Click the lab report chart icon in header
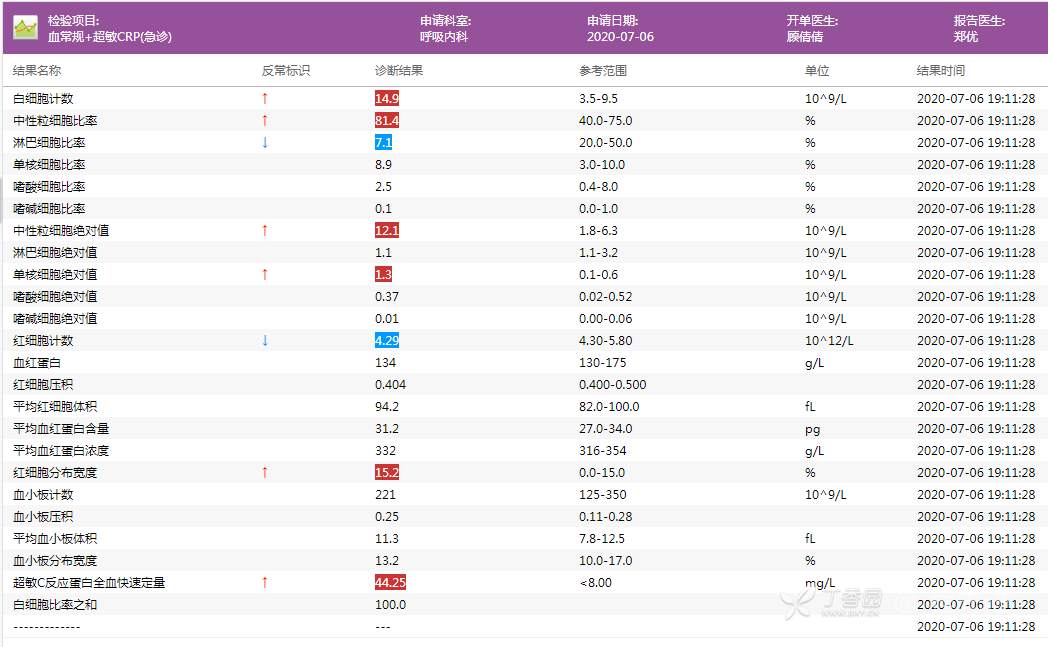Viewport: 1048px width, 647px height. 25,28
